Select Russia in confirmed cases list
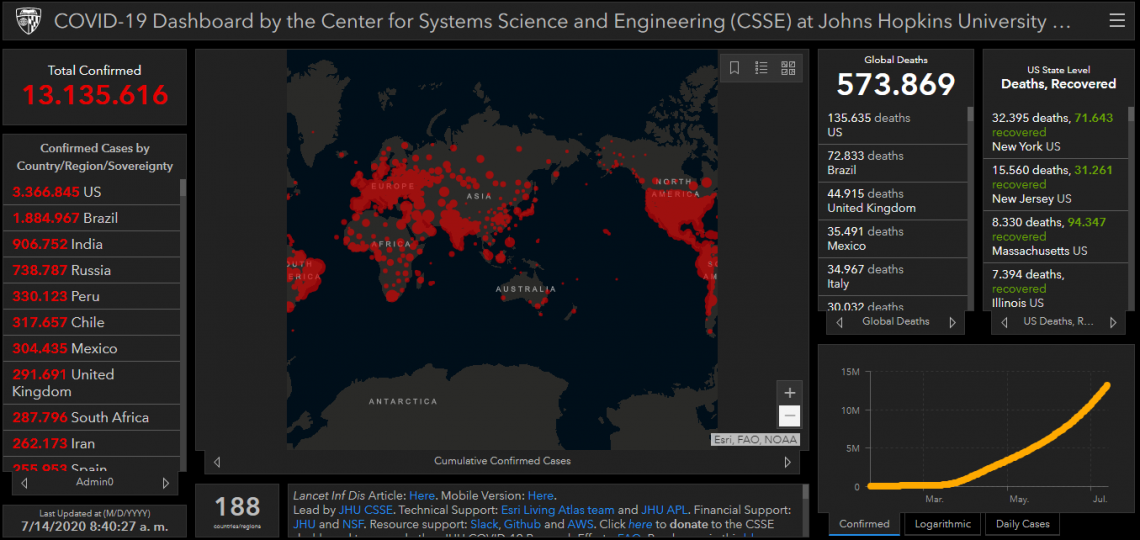This screenshot has height=540, width=1140. click(92, 270)
